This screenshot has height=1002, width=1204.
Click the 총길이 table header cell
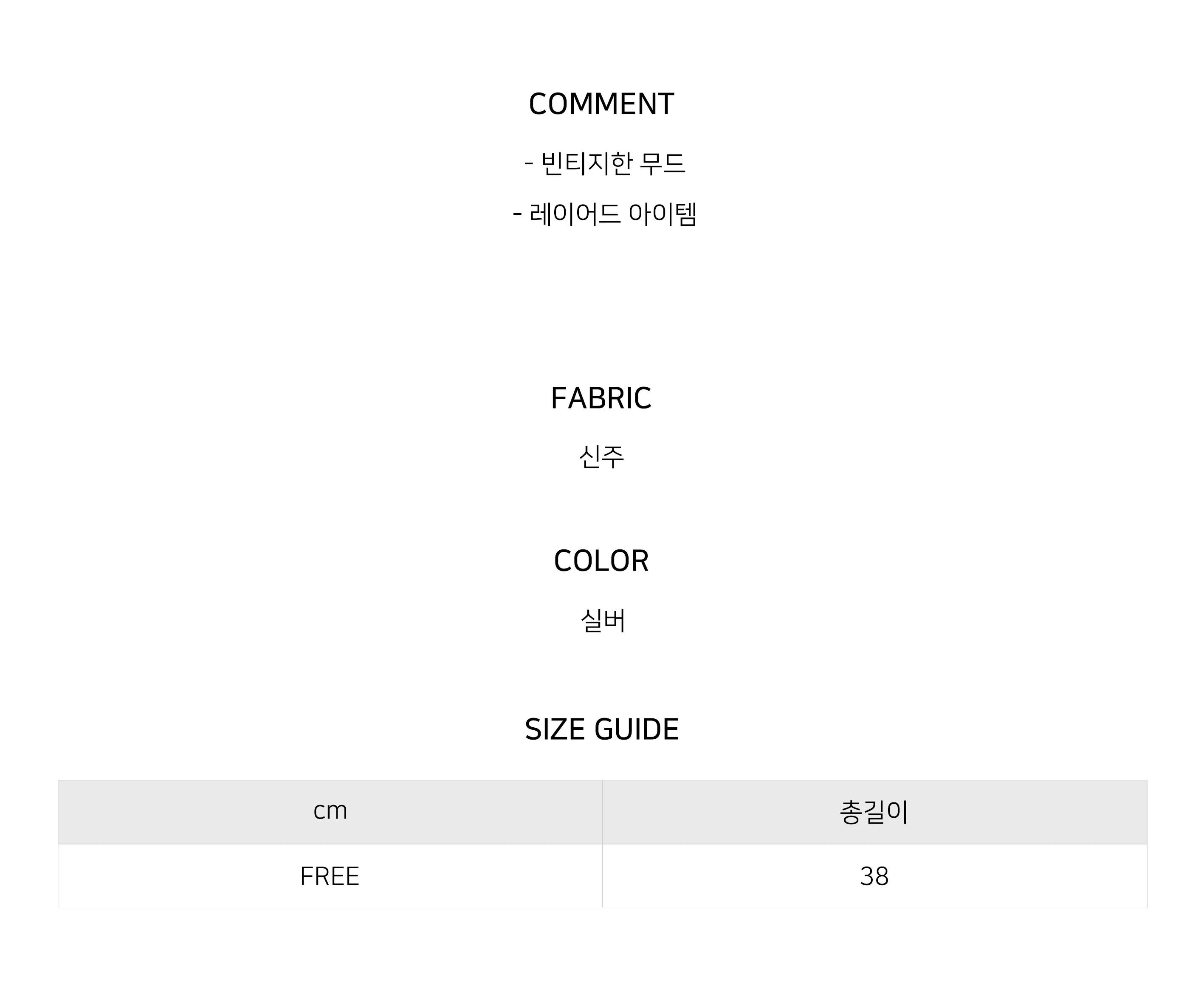point(875,812)
